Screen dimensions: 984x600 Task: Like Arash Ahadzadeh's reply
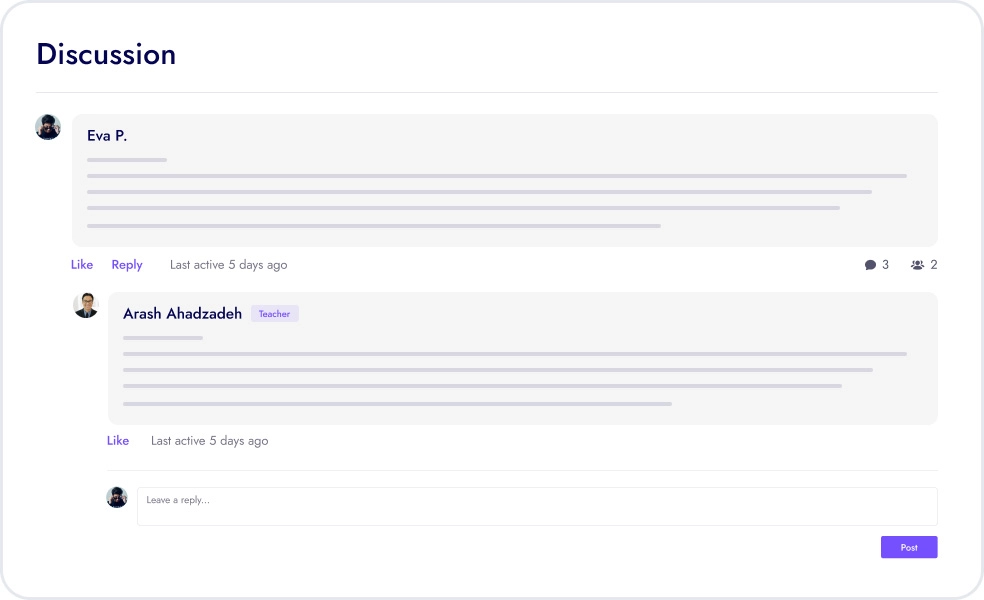click(x=118, y=441)
